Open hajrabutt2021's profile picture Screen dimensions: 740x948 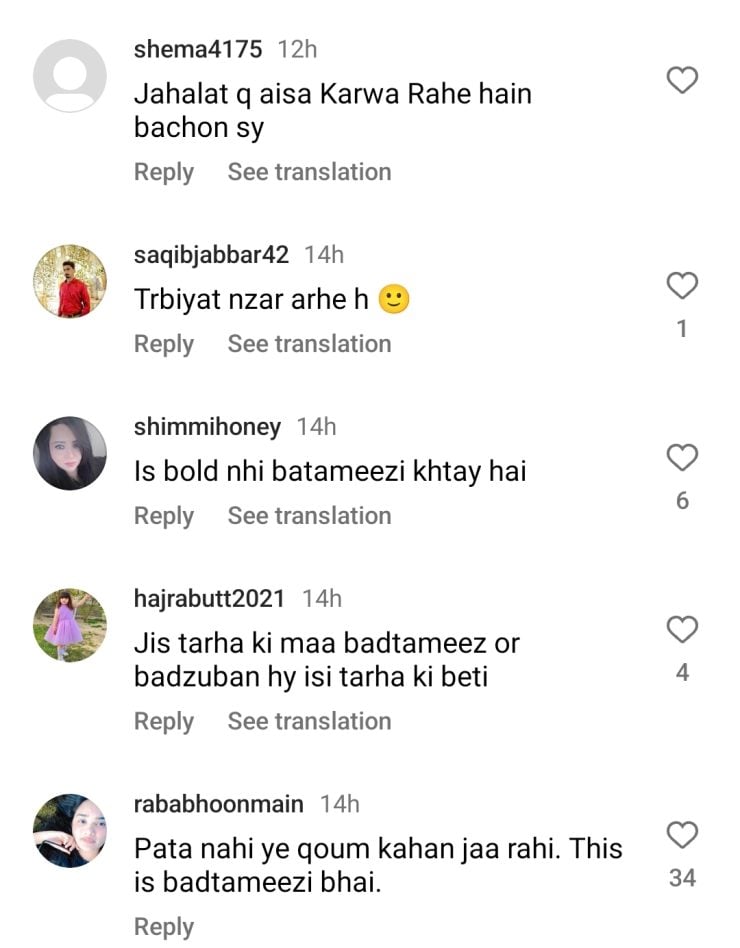[70, 625]
